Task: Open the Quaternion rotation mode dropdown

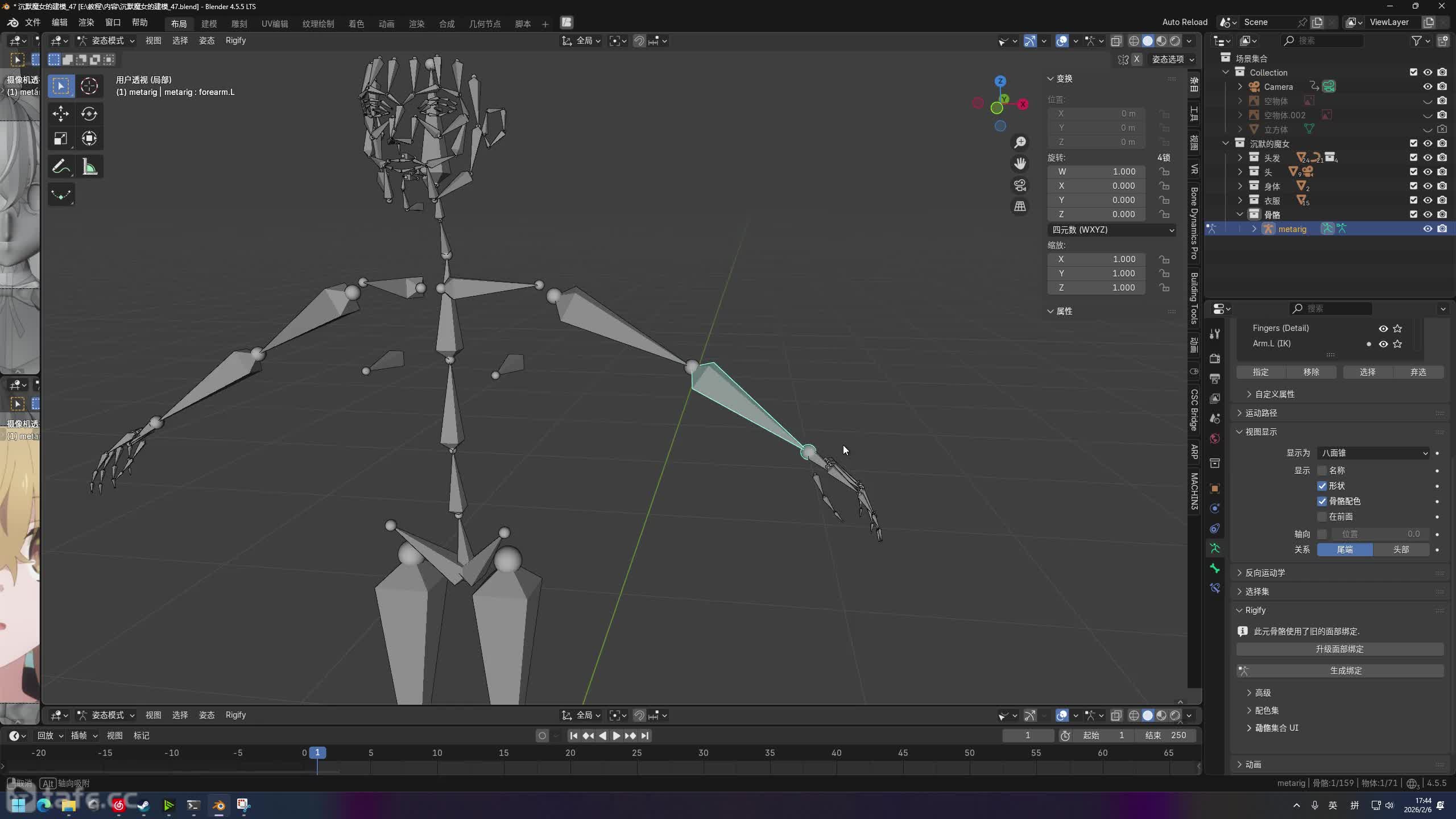Action: point(1111,230)
